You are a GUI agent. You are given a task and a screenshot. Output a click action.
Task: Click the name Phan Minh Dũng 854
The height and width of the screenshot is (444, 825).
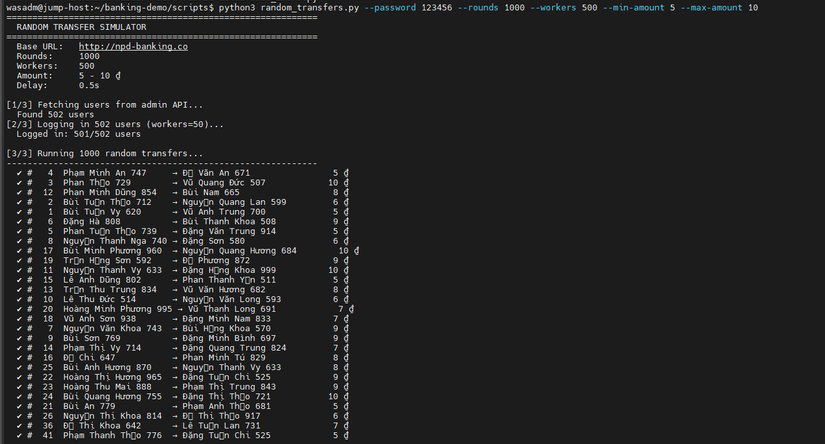click(110, 192)
